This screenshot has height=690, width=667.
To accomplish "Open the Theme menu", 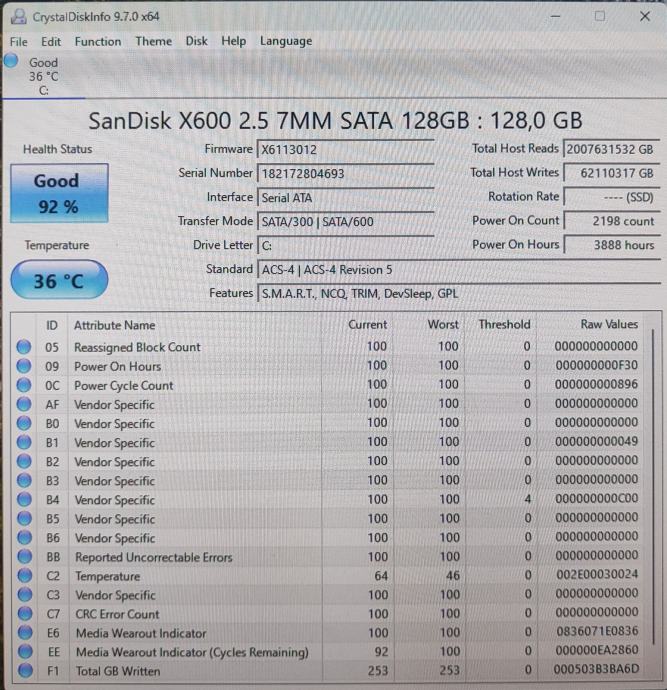I will pyautogui.click(x=154, y=41).
